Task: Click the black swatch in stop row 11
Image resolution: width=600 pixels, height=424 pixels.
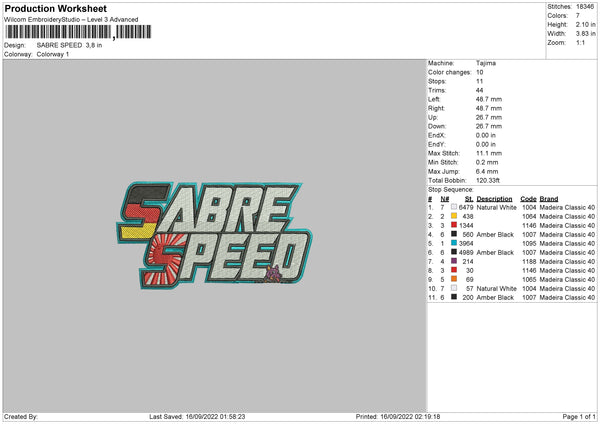Action: pos(454,297)
